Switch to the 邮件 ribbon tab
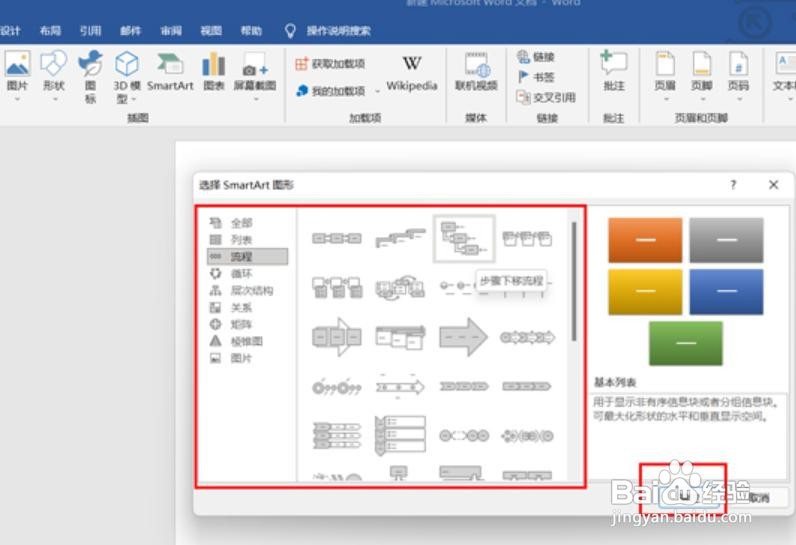Image resolution: width=796 pixels, height=545 pixels. 130,31
